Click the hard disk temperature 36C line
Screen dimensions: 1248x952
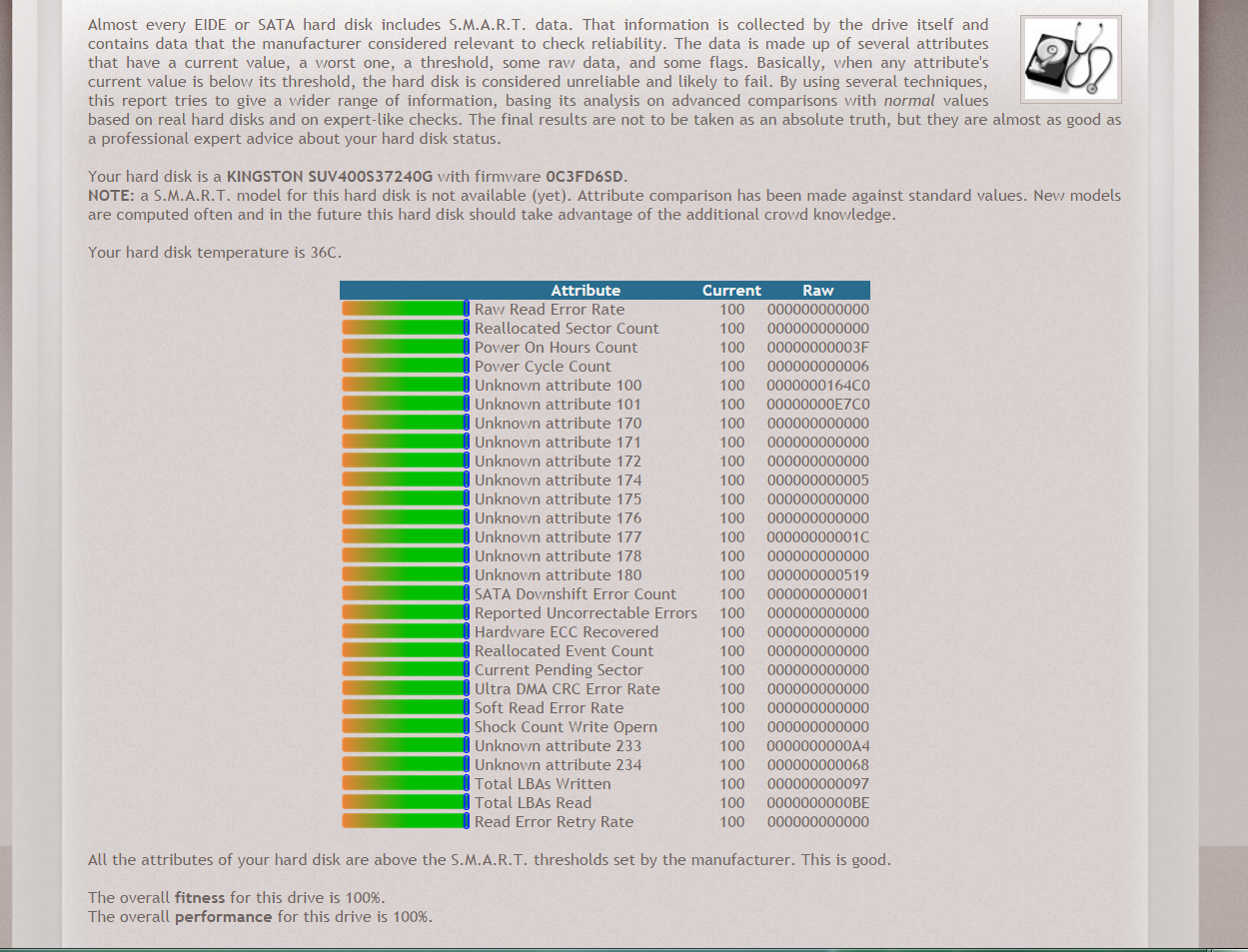tap(215, 253)
